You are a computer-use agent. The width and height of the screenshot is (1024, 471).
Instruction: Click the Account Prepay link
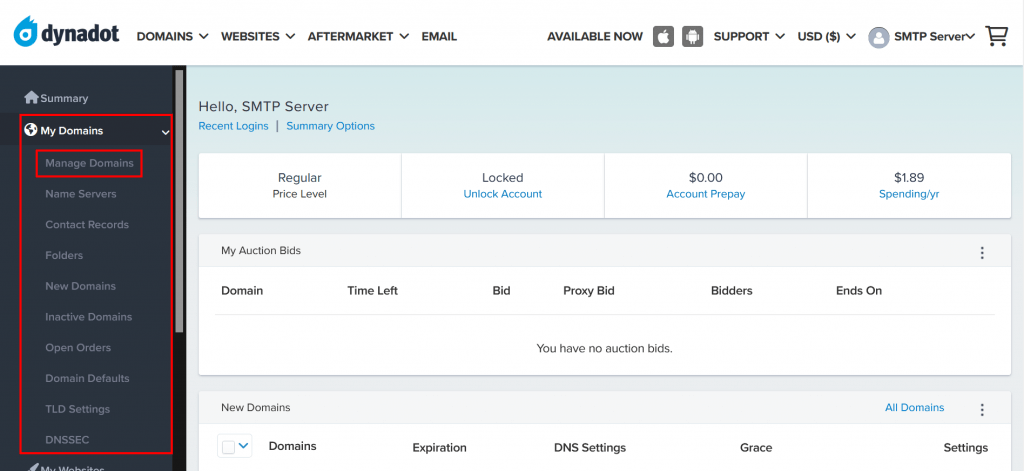click(x=705, y=194)
